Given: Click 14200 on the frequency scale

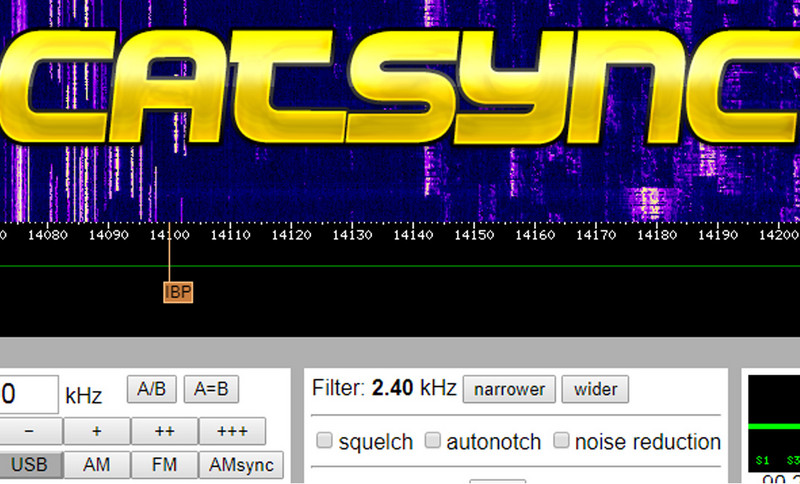Looking at the screenshot, I should click(x=779, y=235).
